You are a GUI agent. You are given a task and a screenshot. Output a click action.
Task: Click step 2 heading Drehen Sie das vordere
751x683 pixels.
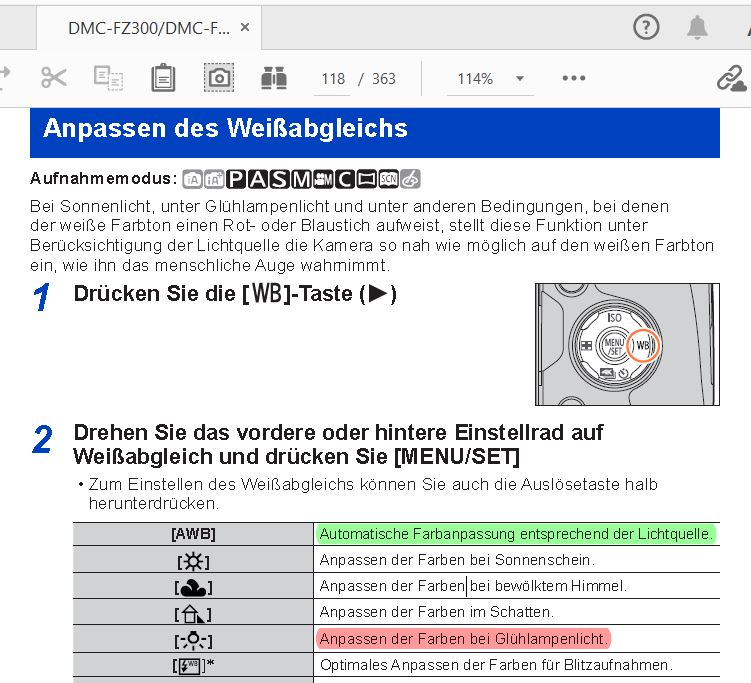pyautogui.click(x=338, y=444)
